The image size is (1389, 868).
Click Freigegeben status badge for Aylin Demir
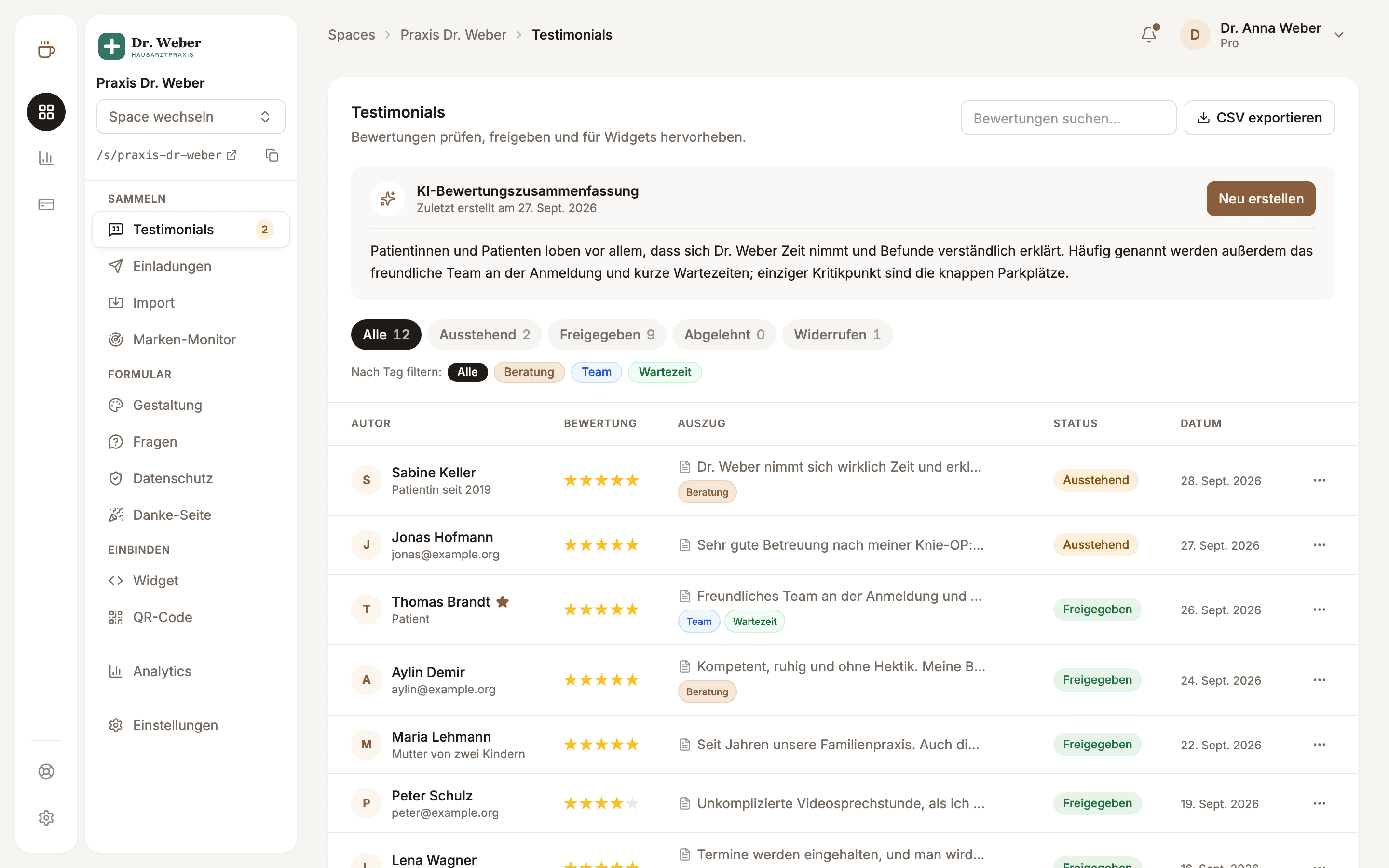[x=1097, y=680]
